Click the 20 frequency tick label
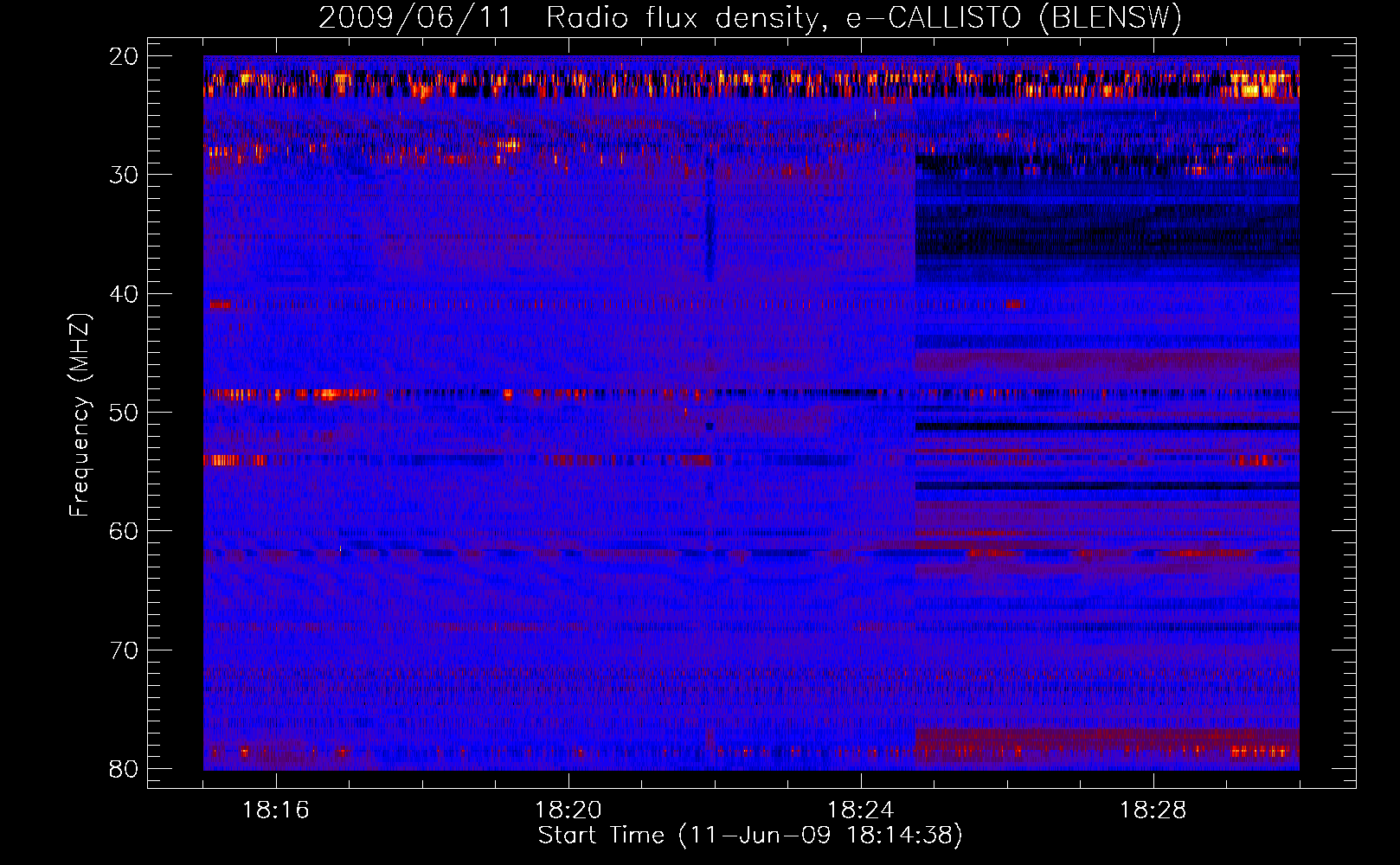Image resolution: width=1400 pixels, height=865 pixels. tap(125, 56)
